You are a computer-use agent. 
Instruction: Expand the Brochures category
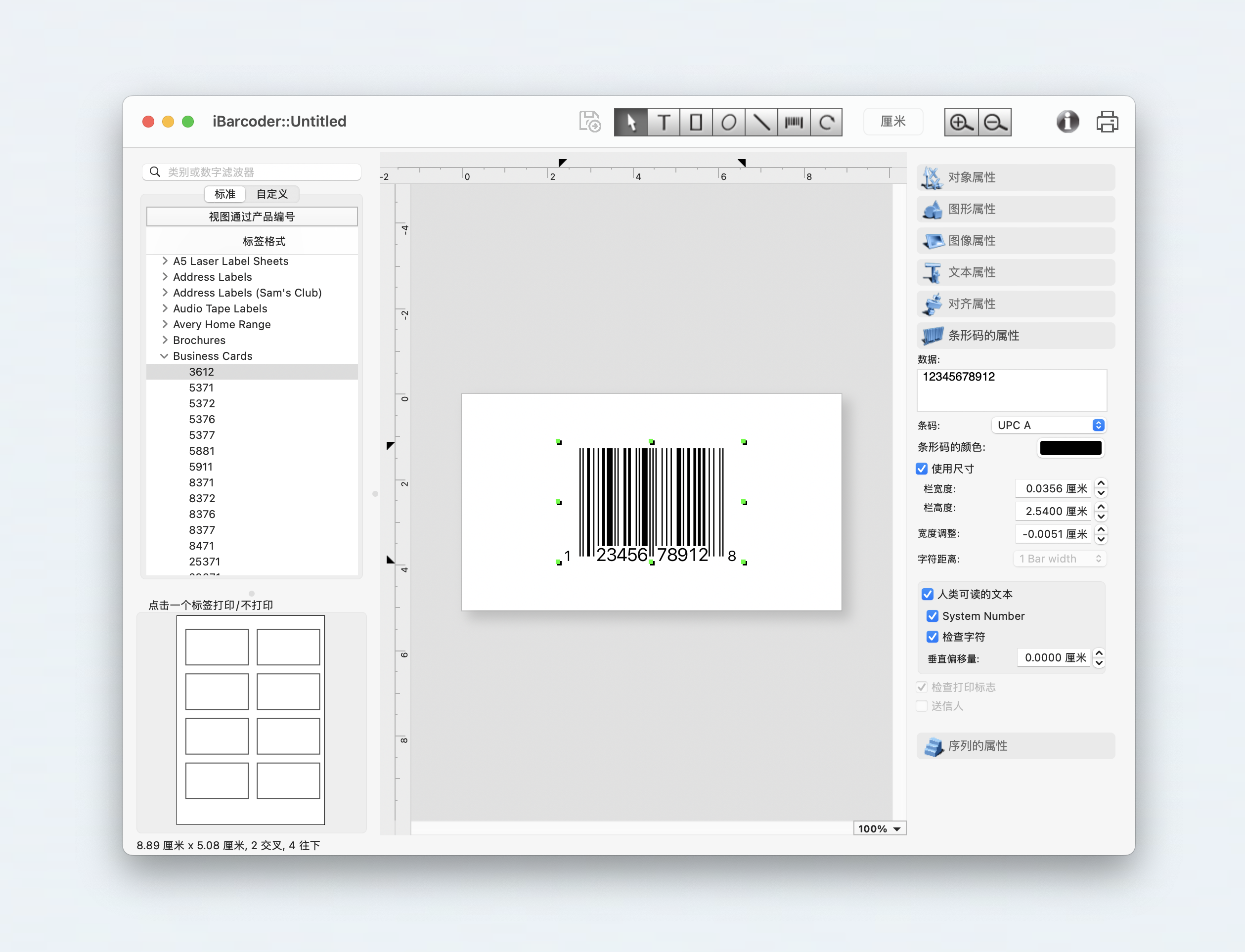pos(165,340)
